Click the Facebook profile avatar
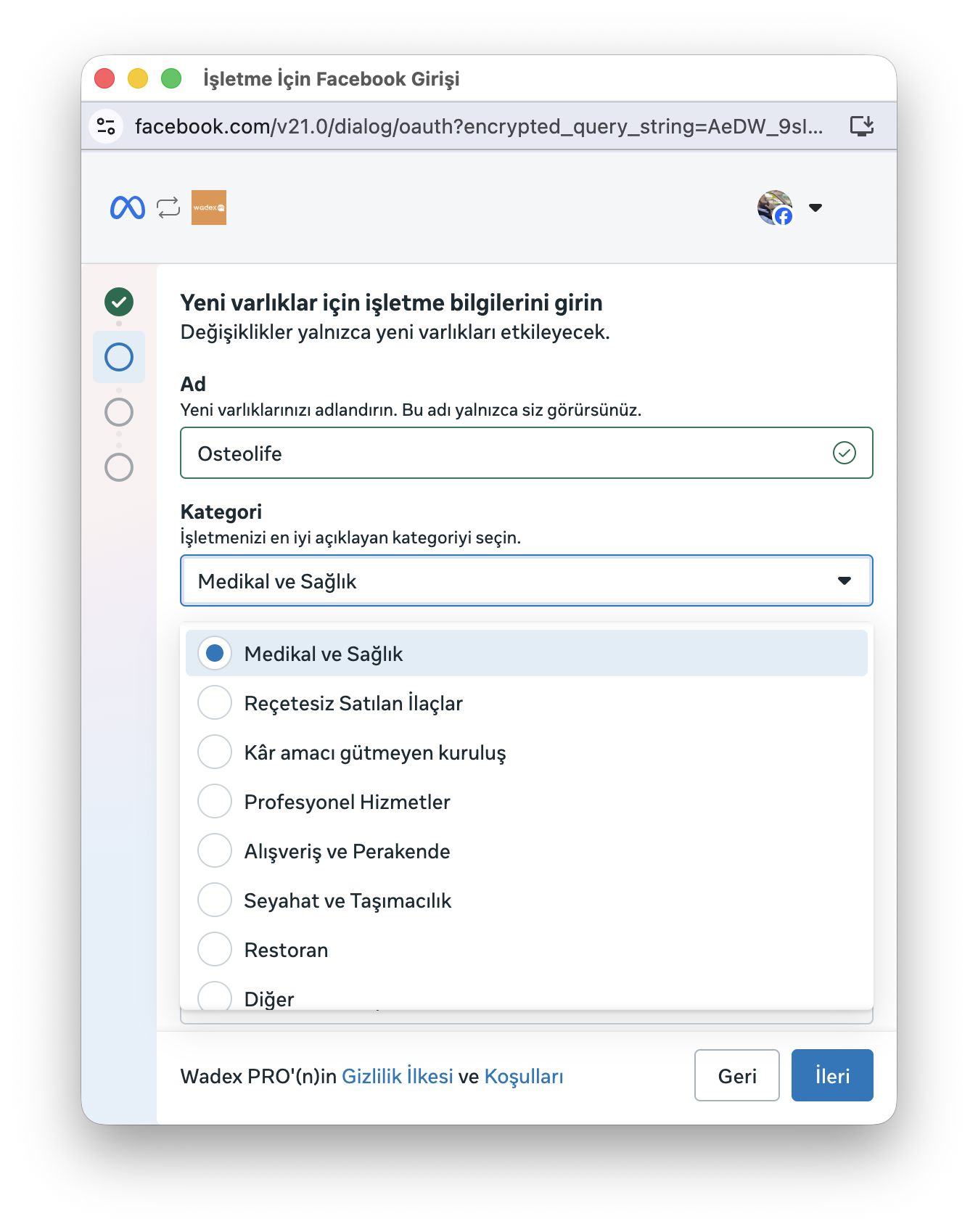Image resolution: width=978 pixels, height=1232 pixels. tap(775, 208)
